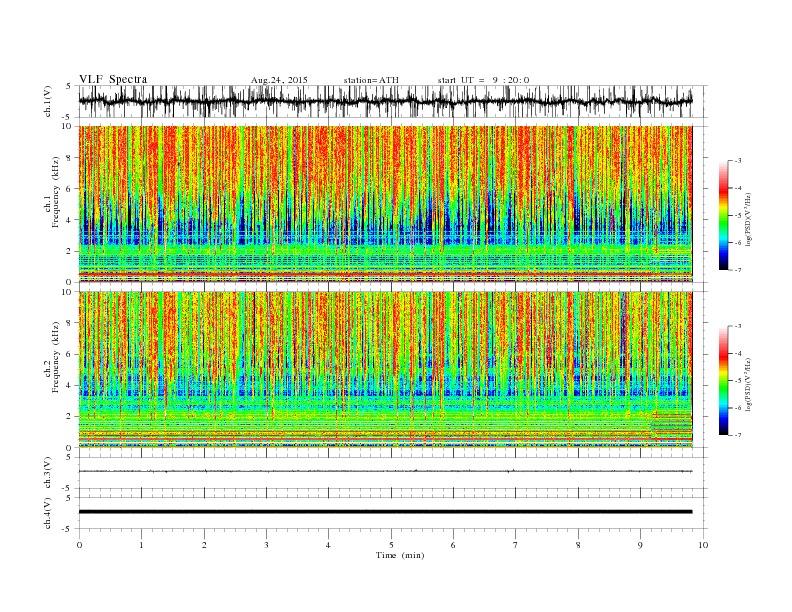Click the "ch.4(V)" axis label
The height and width of the screenshot is (612, 792).
tap(48, 514)
